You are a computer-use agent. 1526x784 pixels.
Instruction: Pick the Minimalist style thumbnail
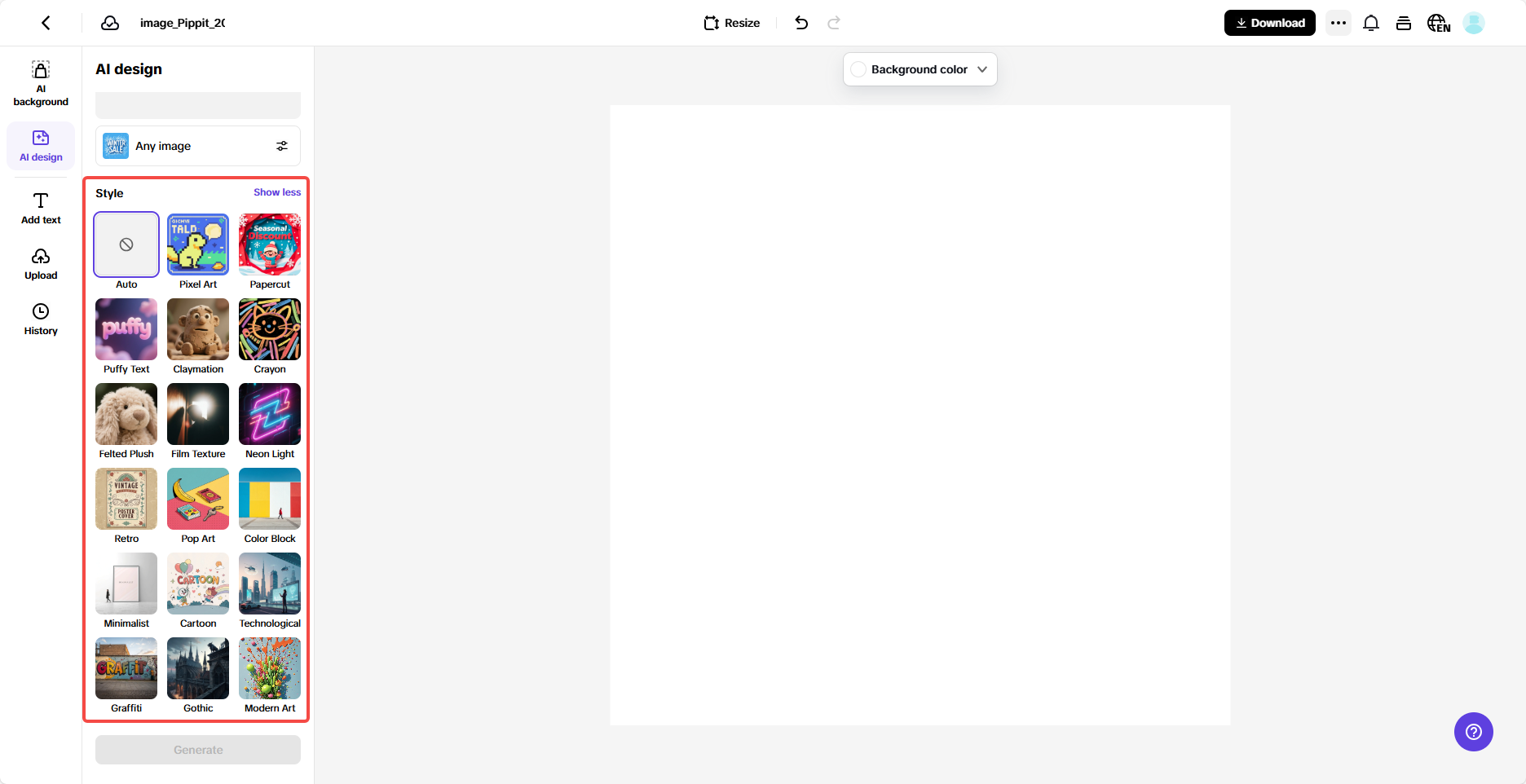click(x=126, y=584)
